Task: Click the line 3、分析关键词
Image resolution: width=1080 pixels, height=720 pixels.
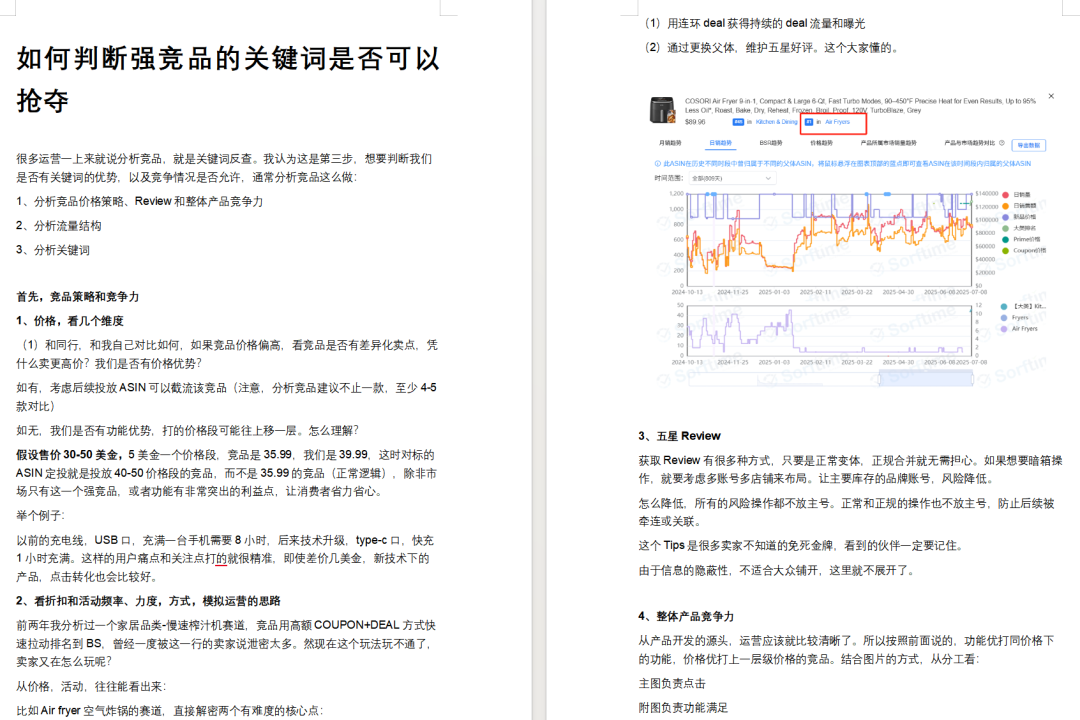Action: tap(53, 249)
